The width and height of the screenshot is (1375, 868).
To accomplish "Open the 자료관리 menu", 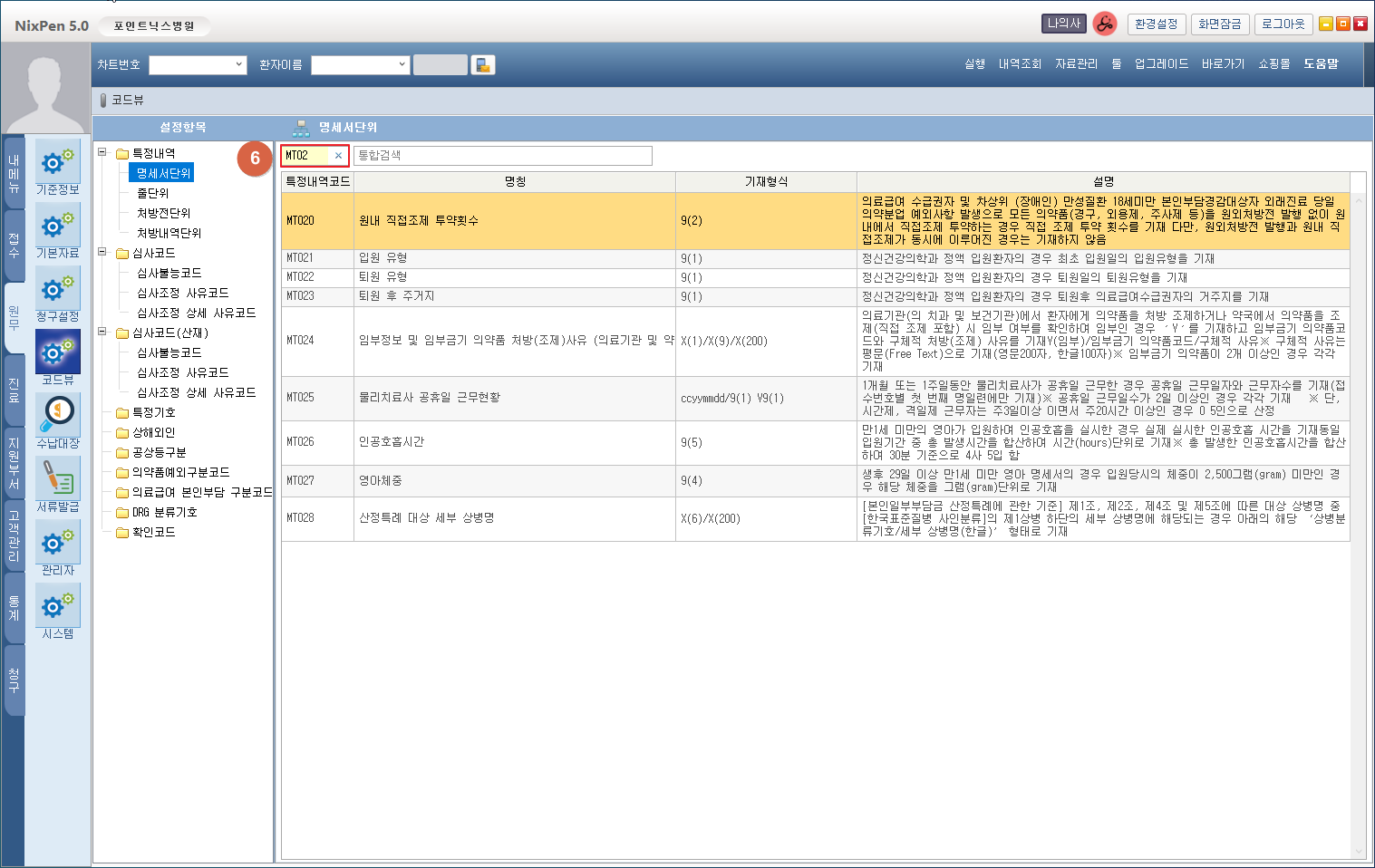I will pos(1076,64).
